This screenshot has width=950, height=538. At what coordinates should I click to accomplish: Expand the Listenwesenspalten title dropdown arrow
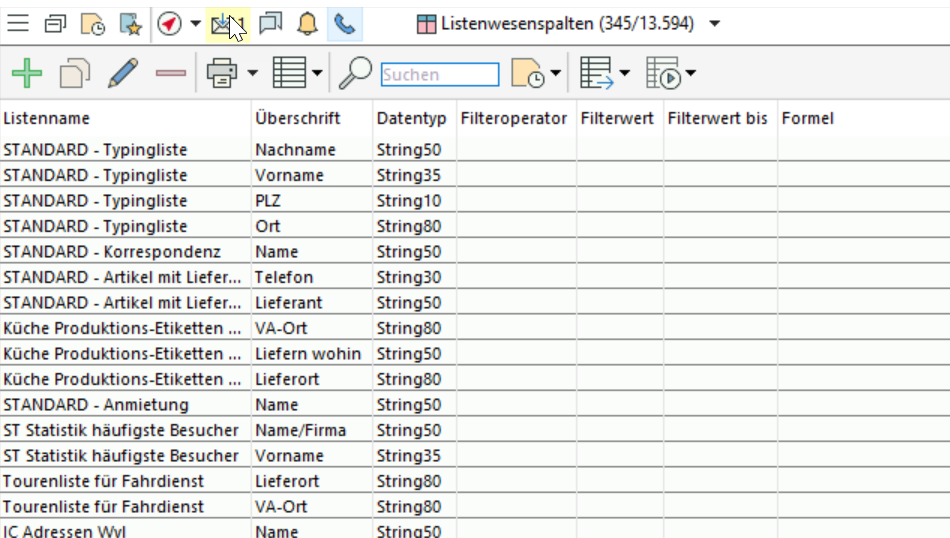coord(714,24)
